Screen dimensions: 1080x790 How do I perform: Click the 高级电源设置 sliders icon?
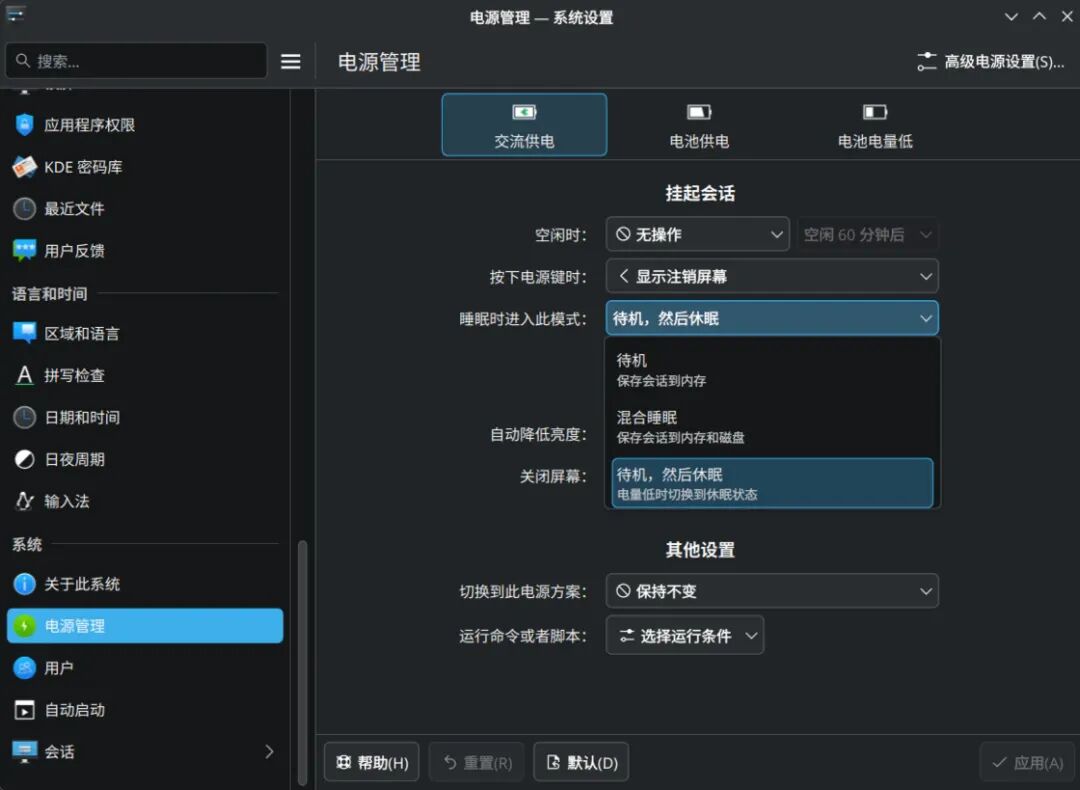[x=926, y=62]
